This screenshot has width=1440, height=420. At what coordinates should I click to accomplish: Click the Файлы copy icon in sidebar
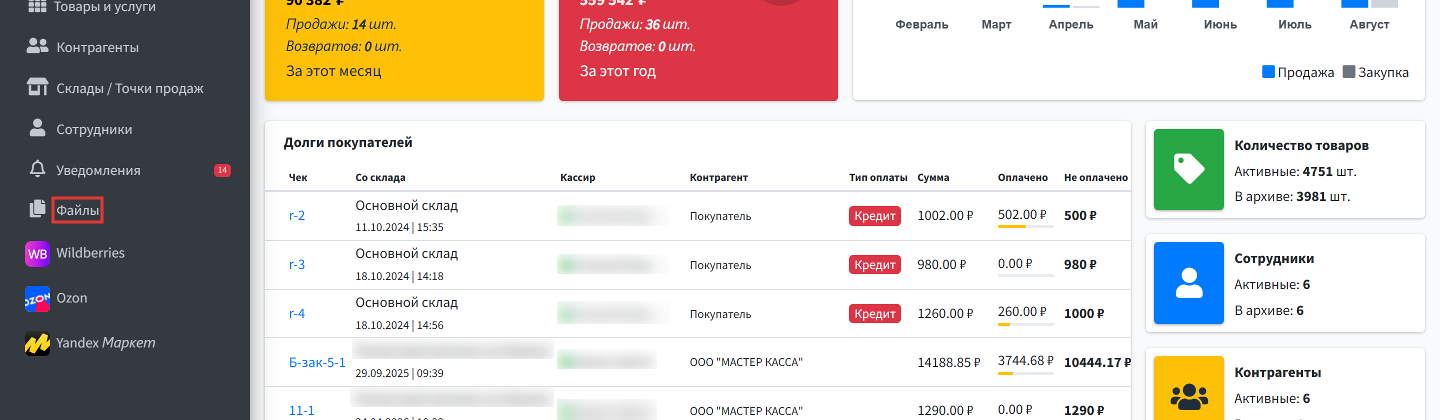[x=38, y=209]
